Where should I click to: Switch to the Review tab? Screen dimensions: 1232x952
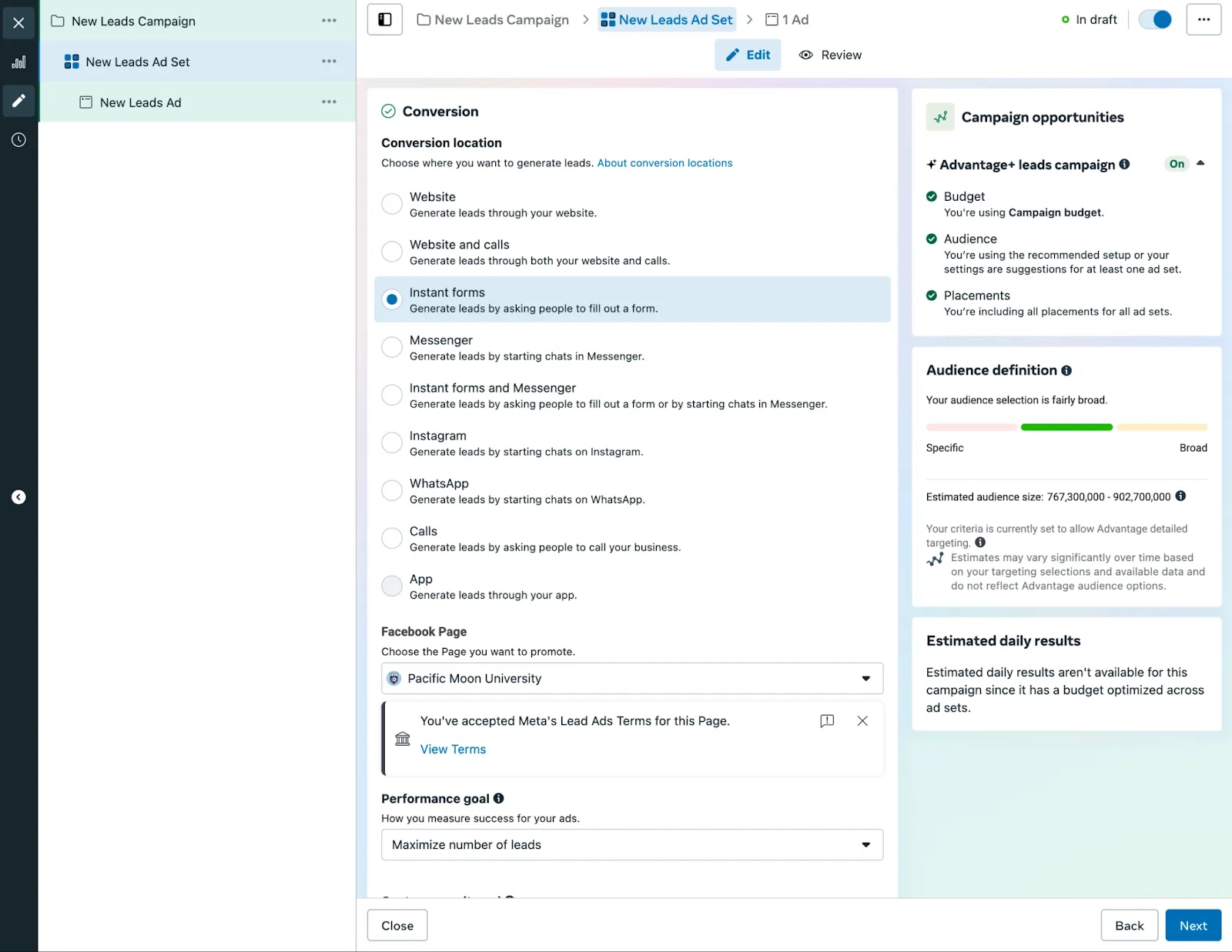pyautogui.click(x=830, y=55)
